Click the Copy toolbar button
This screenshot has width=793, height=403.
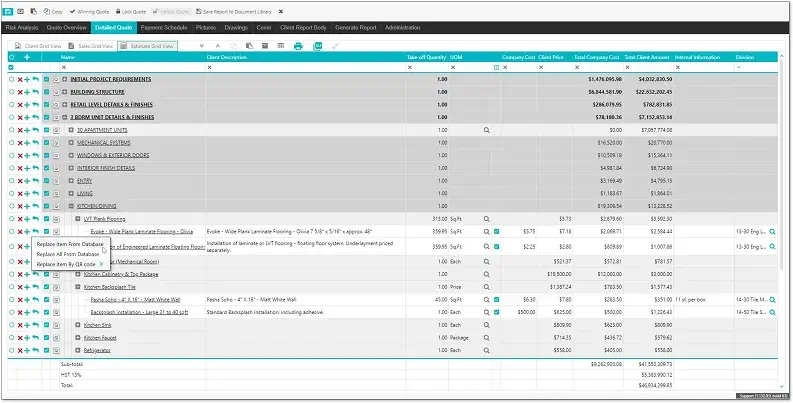click(56, 11)
